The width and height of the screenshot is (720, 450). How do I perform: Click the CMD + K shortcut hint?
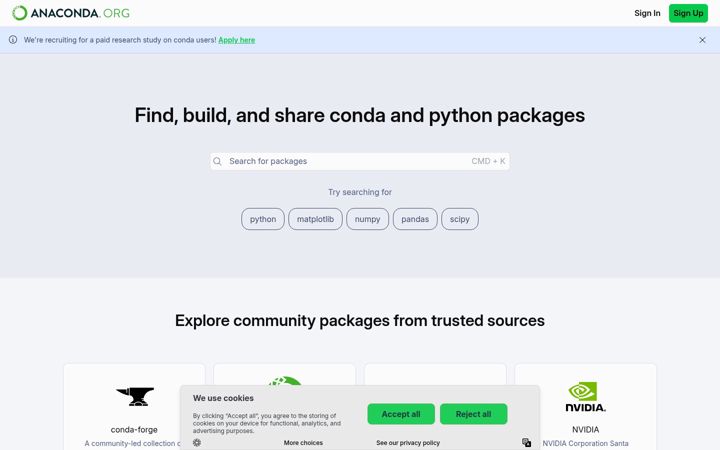[488, 161]
